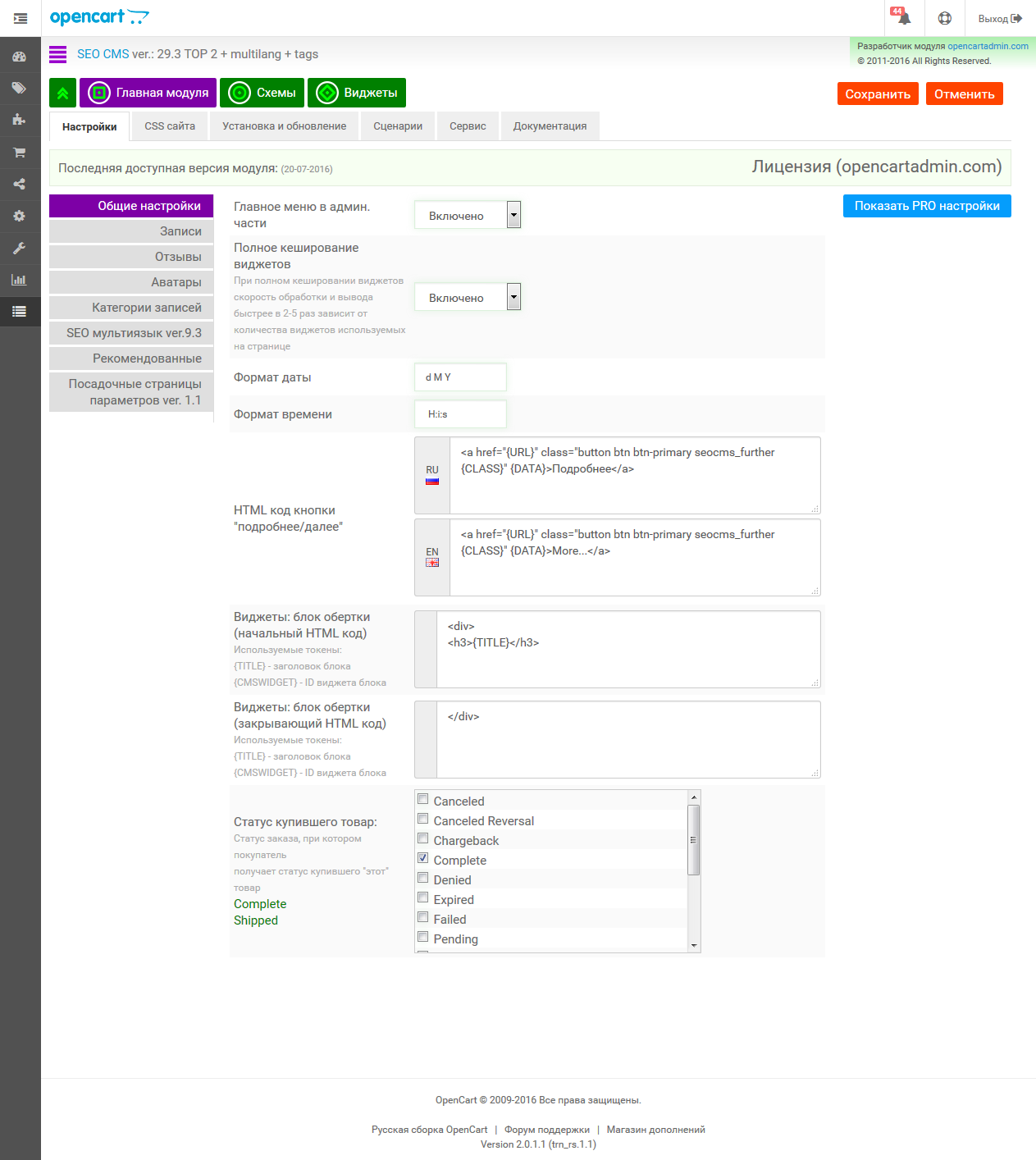Open the dashboard icon in sidebar
Viewport: 1036px width, 1160px height.
20,57
